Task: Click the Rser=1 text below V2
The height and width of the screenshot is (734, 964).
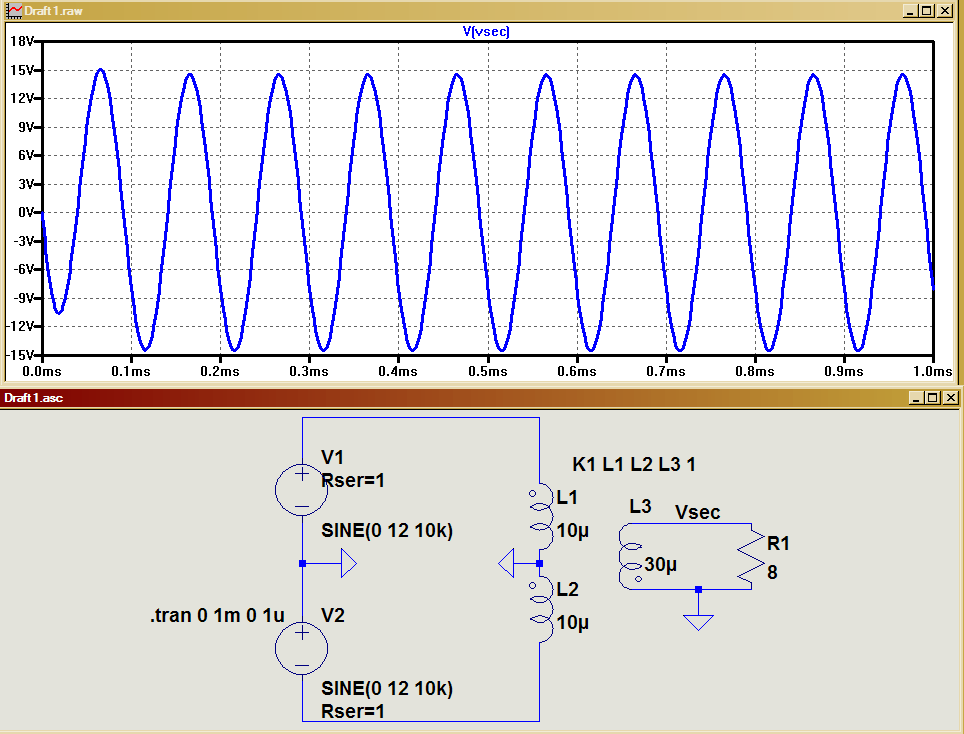Action: coord(353,711)
